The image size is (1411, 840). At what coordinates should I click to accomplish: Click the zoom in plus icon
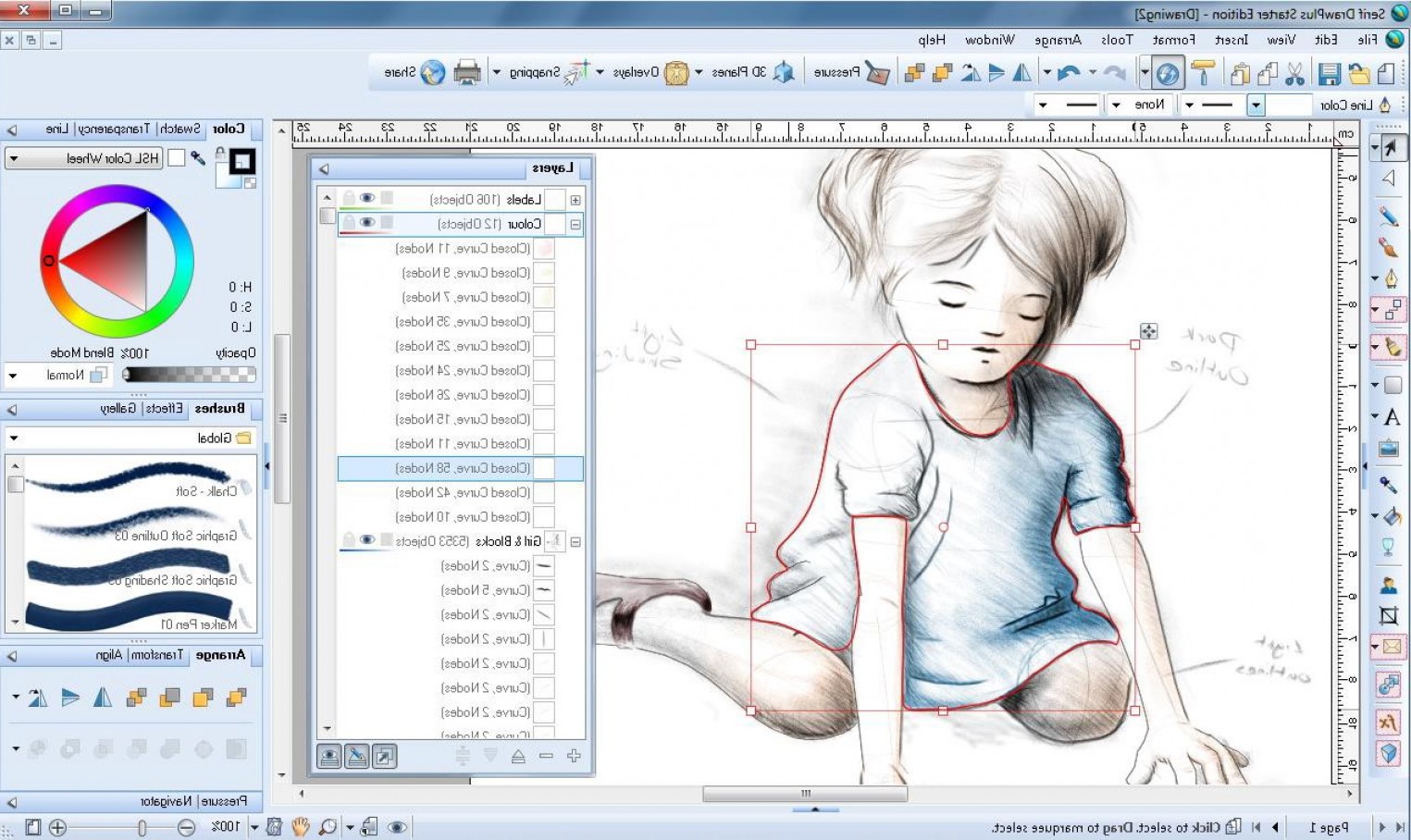(57, 828)
